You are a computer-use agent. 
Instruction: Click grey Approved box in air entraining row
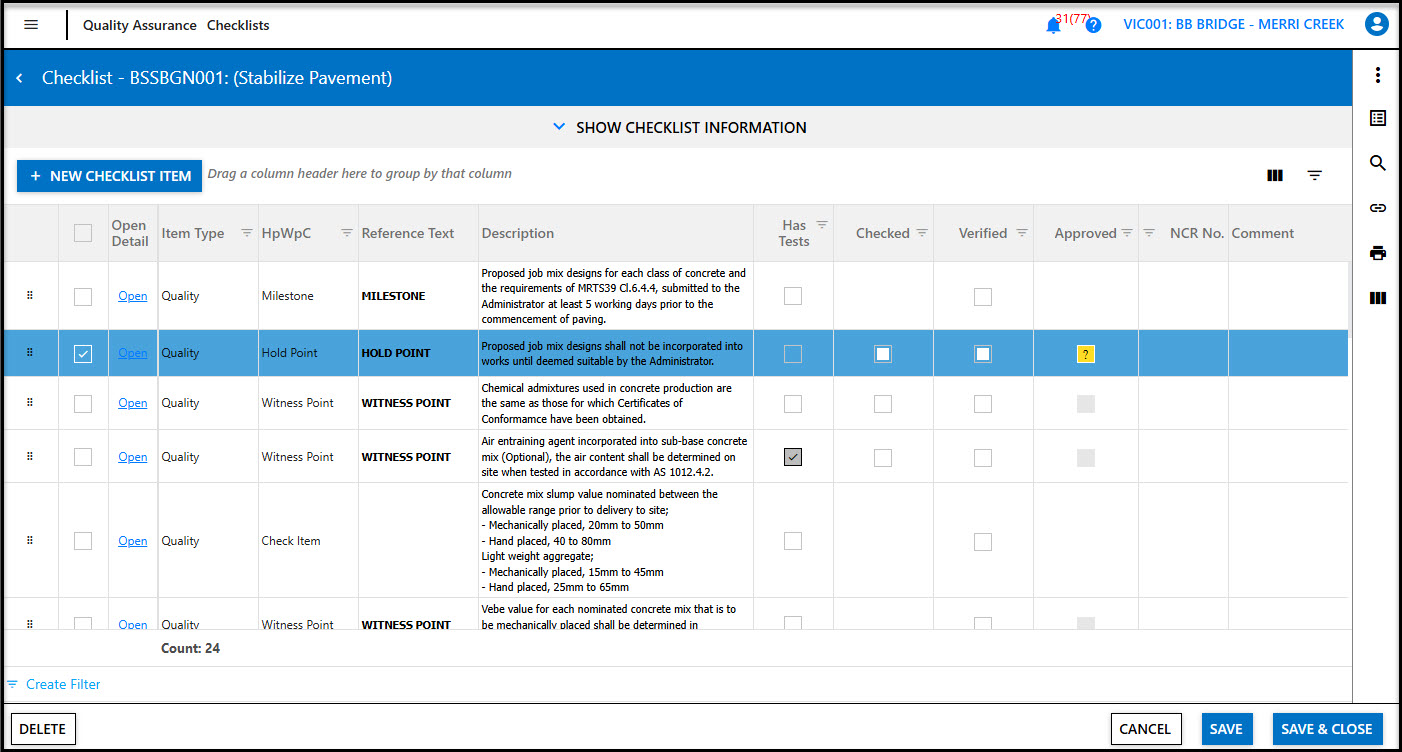coord(1086,457)
